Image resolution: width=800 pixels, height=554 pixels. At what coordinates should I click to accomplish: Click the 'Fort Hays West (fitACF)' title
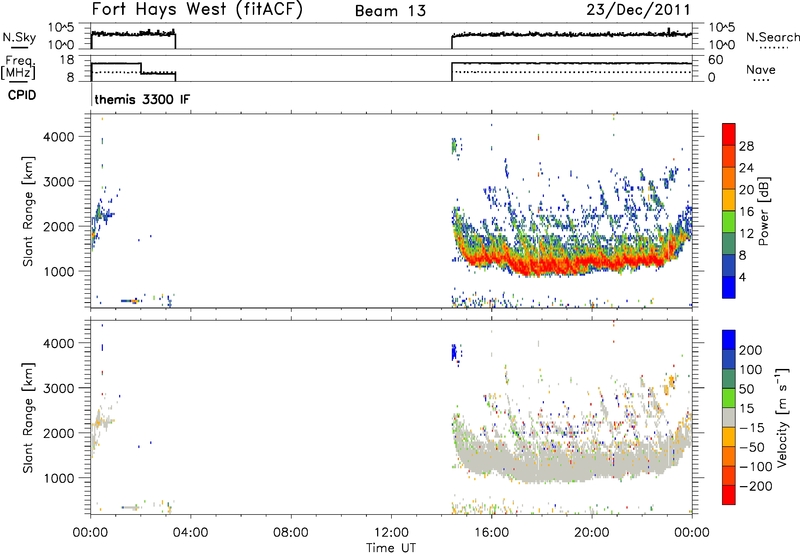[x=197, y=9]
